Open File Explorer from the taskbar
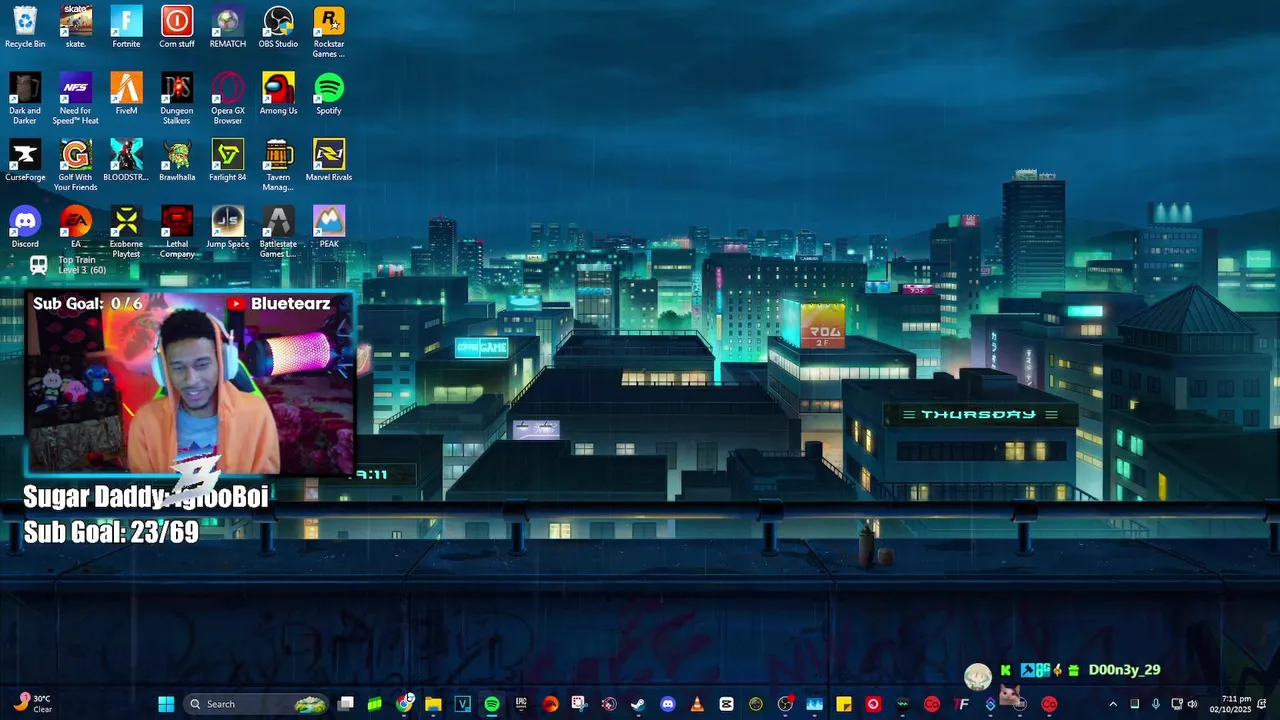This screenshot has width=1280, height=720. 433,704
